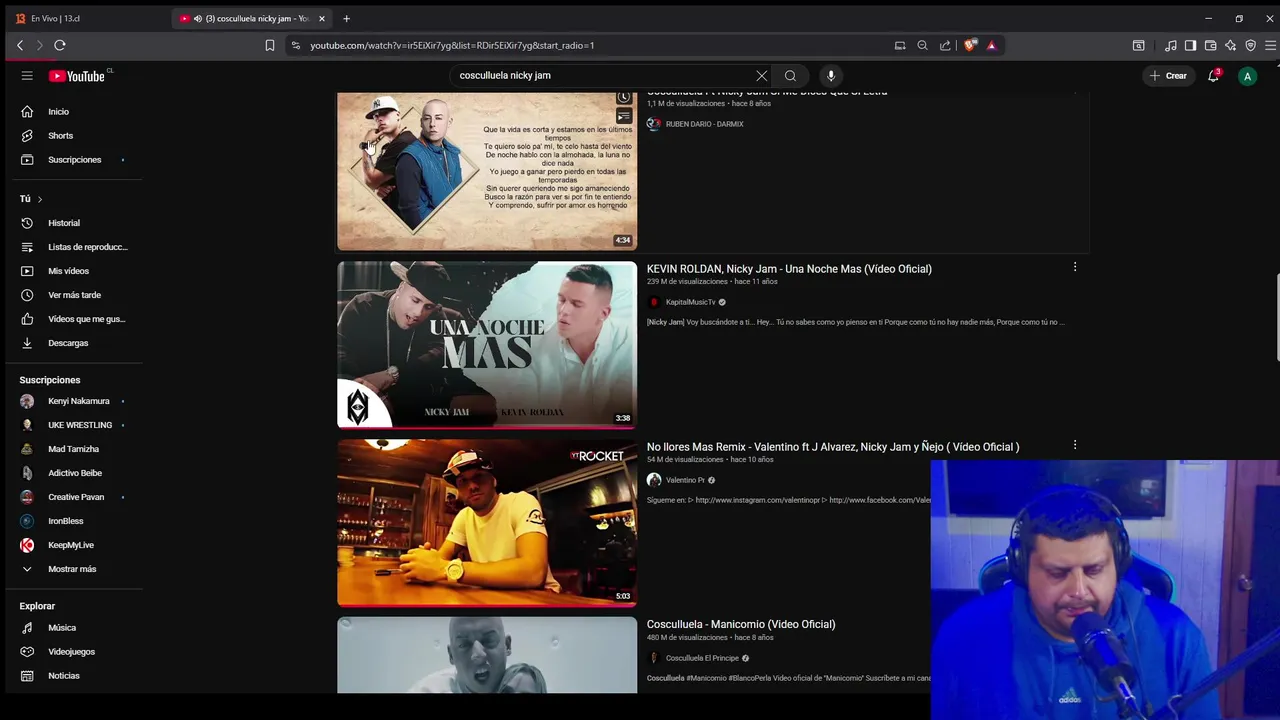The height and width of the screenshot is (720, 1280).
Task: Open the Brave playlist music icon
Action: pyautogui.click(x=1171, y=45)
